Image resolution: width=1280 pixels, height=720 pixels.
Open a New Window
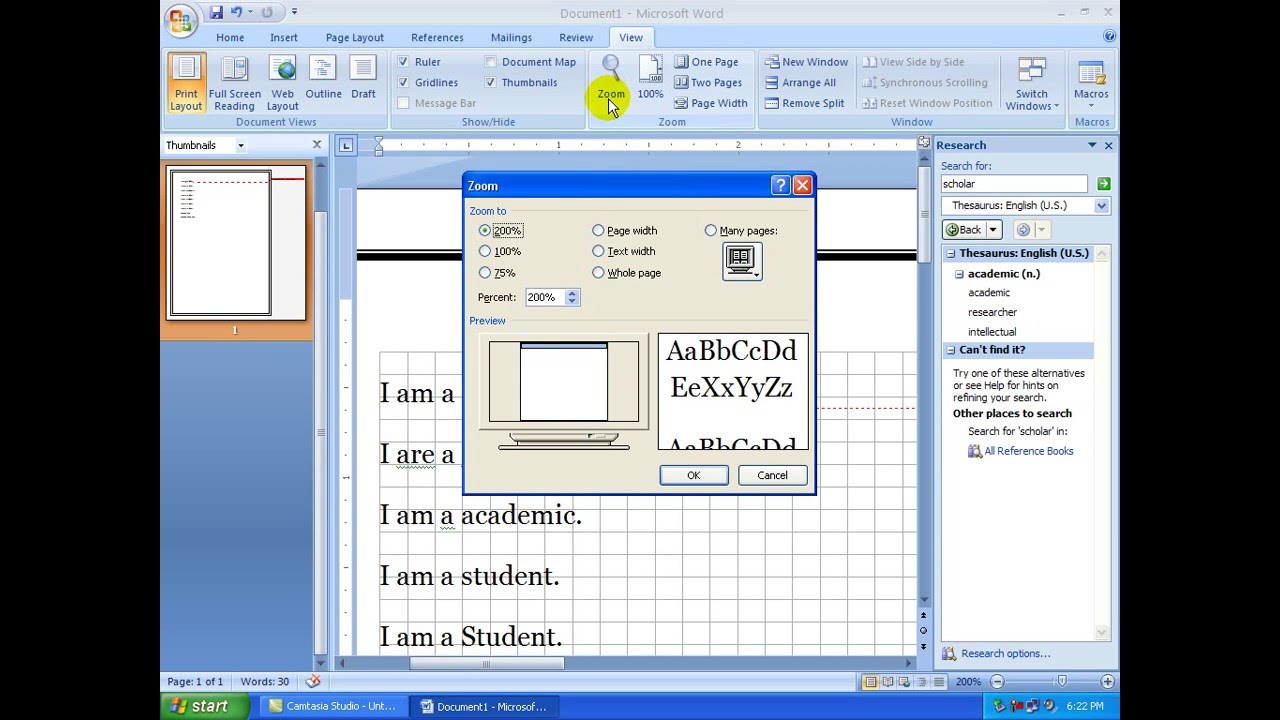[806, 62]
